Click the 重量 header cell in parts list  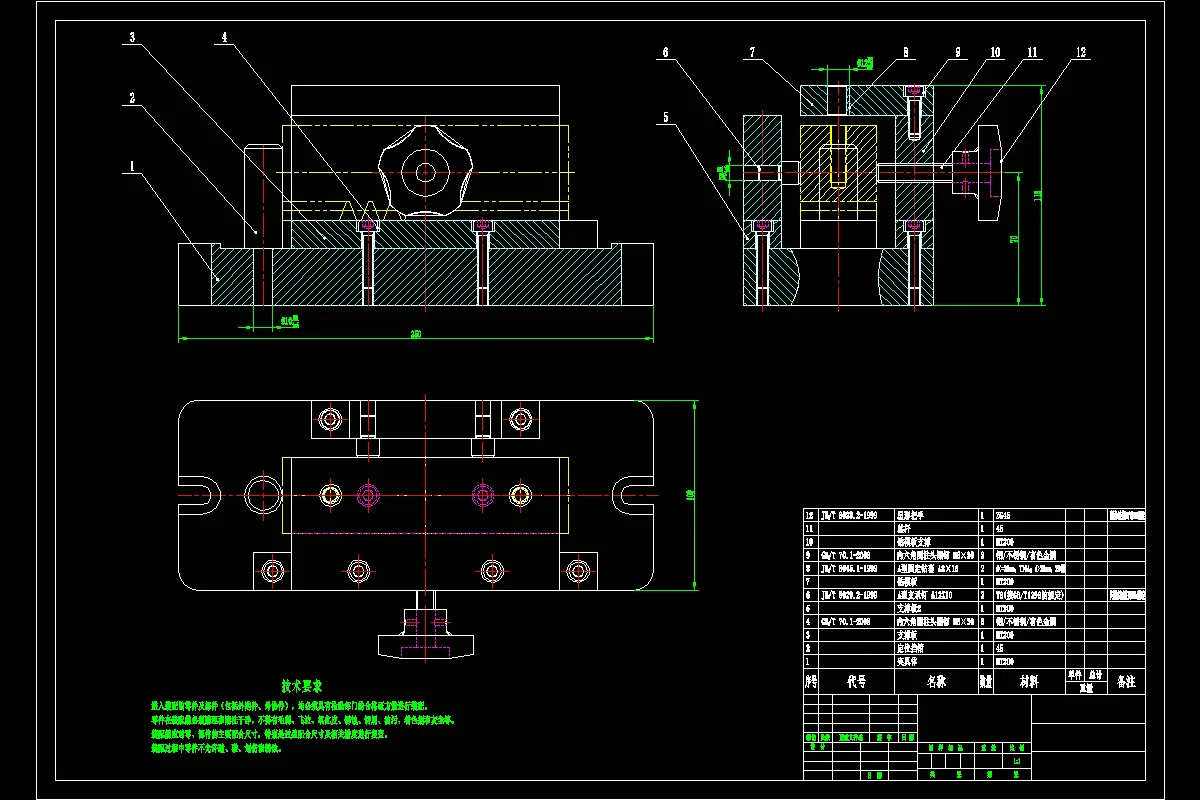tap(1086, 688)
